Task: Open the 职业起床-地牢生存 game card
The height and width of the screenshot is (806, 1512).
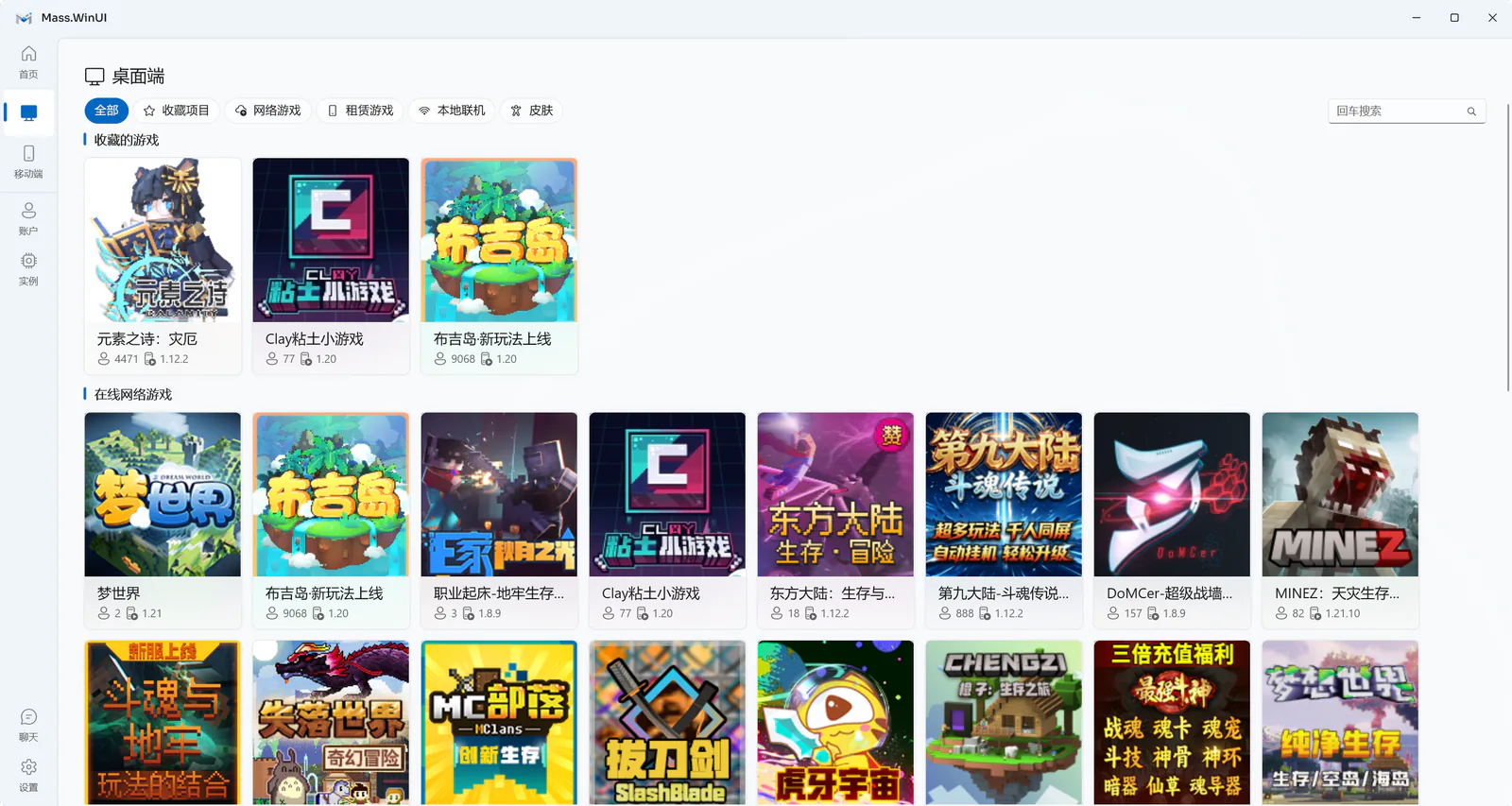Action: tap(499, 520)
